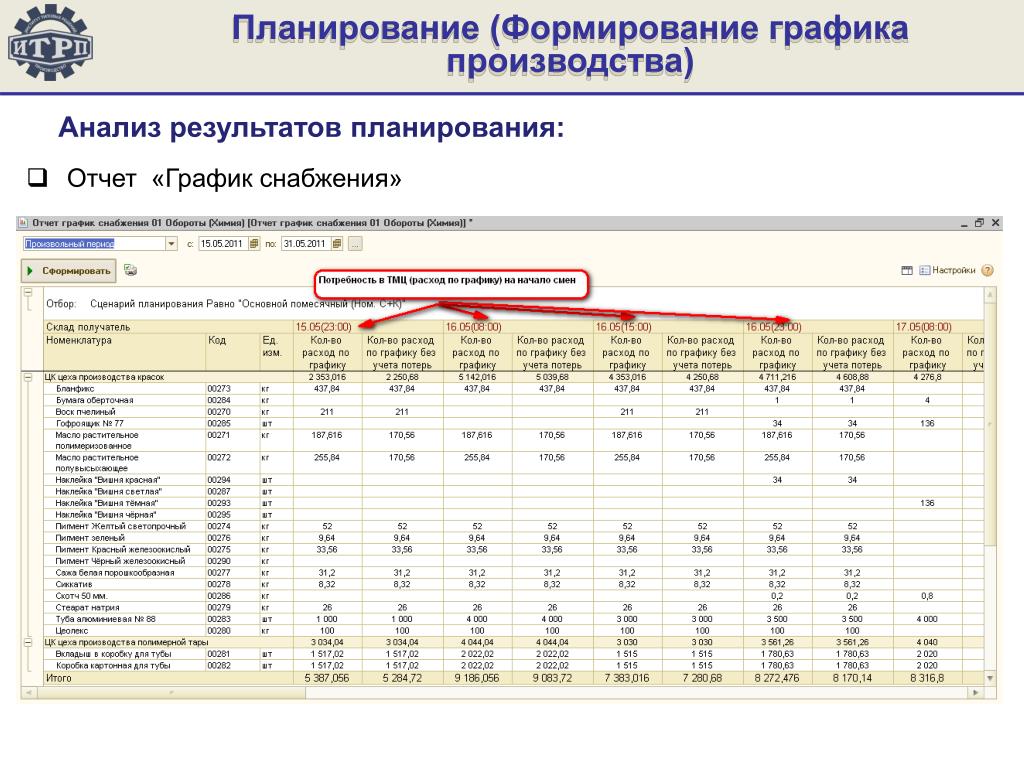Screen dimensions: 1024x768
Task: Select row Масло растительное полимеризованное
Action: tap(97, 440)
